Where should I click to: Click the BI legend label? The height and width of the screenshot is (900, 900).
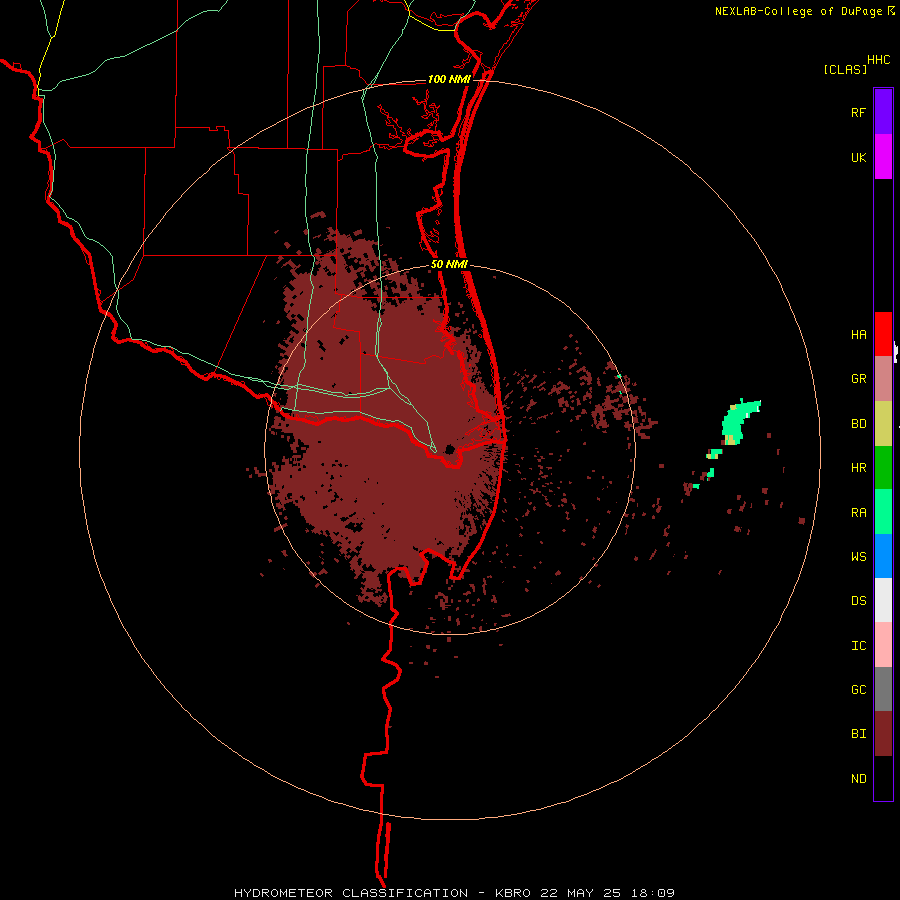858,734
